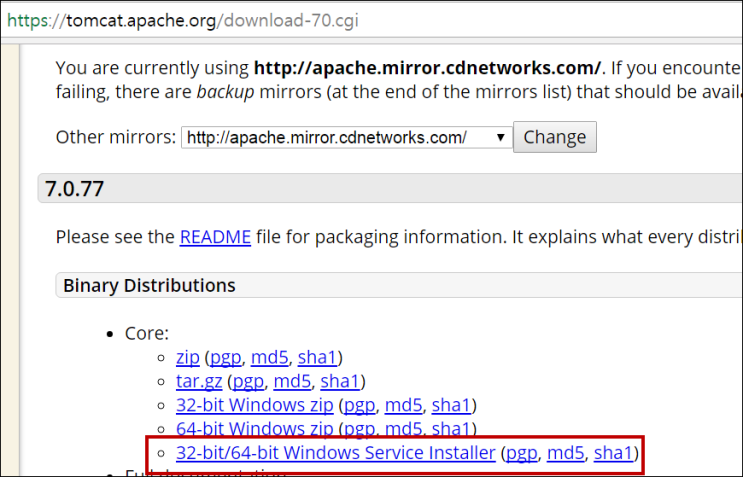Open pgp for Windows Service Installer
Screen dimensions: 743x477
click(x=522, y=453)
